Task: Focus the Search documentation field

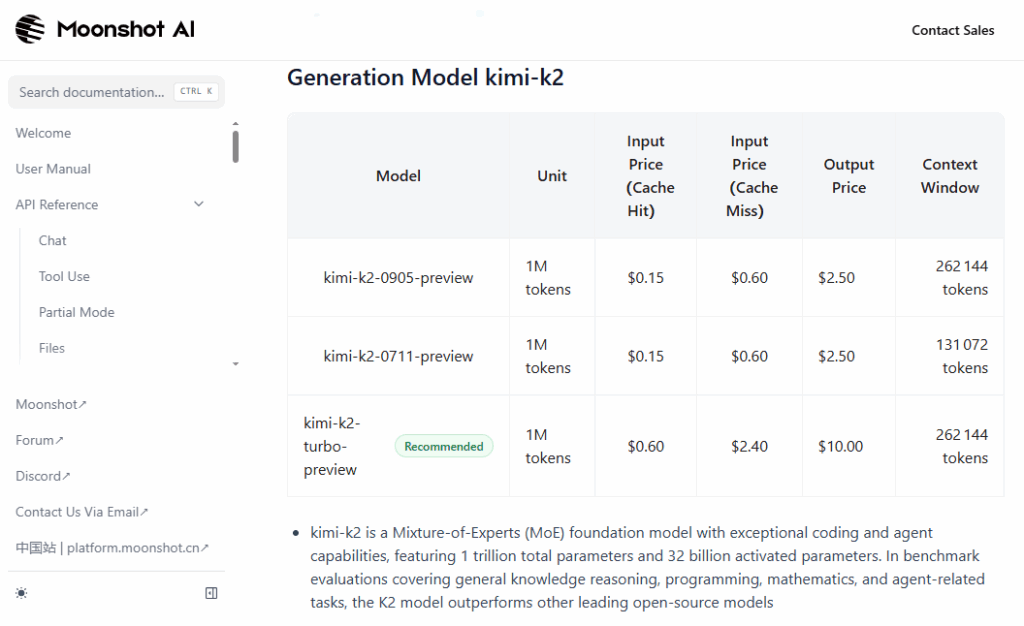Action: point(91,92)
